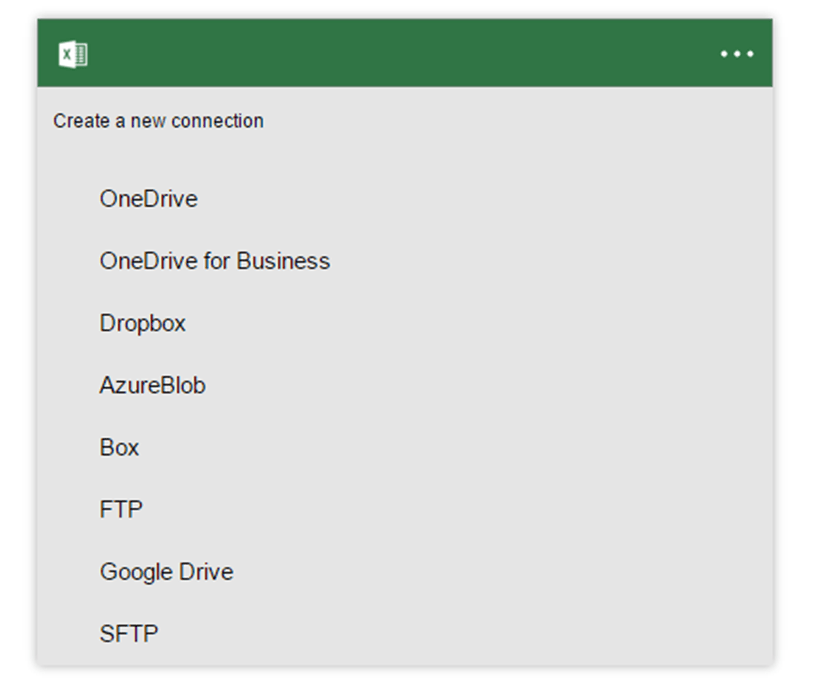Select the FTP connection entry
Screen dimensions: 838x687
pyautogui.click(x=121, y=509)
